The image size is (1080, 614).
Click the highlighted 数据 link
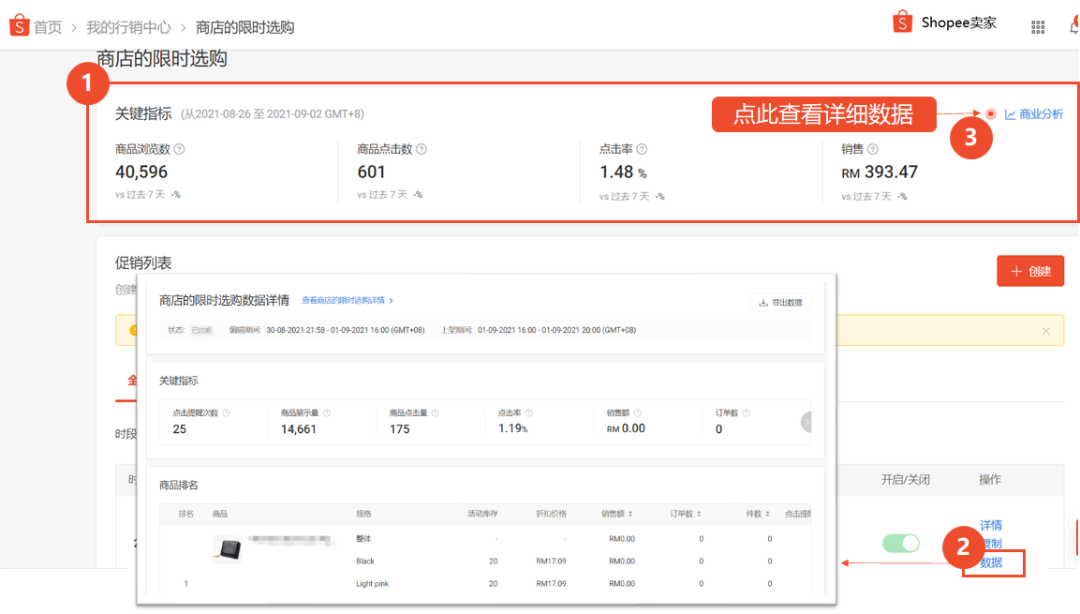991,564
